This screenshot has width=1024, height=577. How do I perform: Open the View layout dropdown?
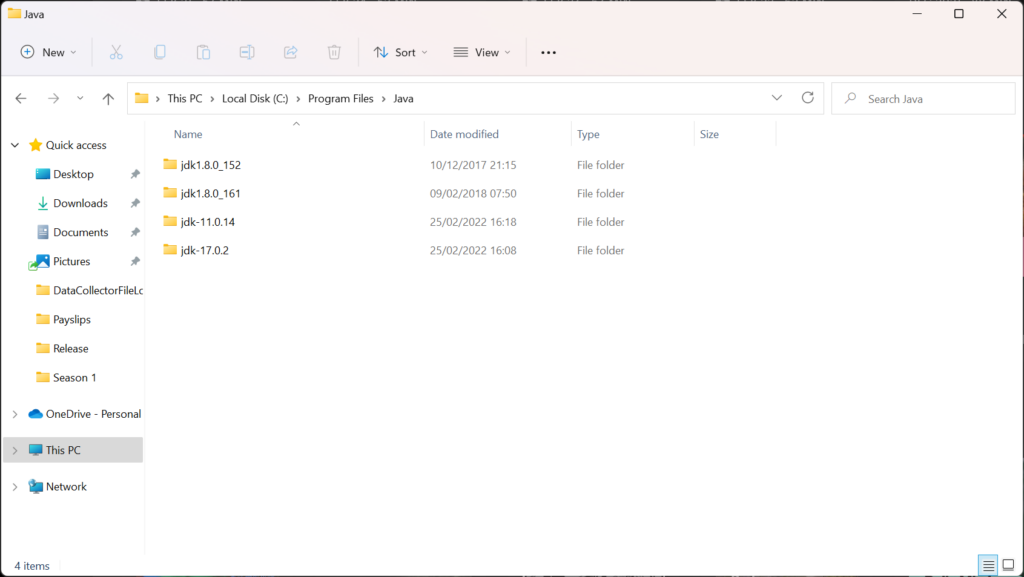point(482,52)
